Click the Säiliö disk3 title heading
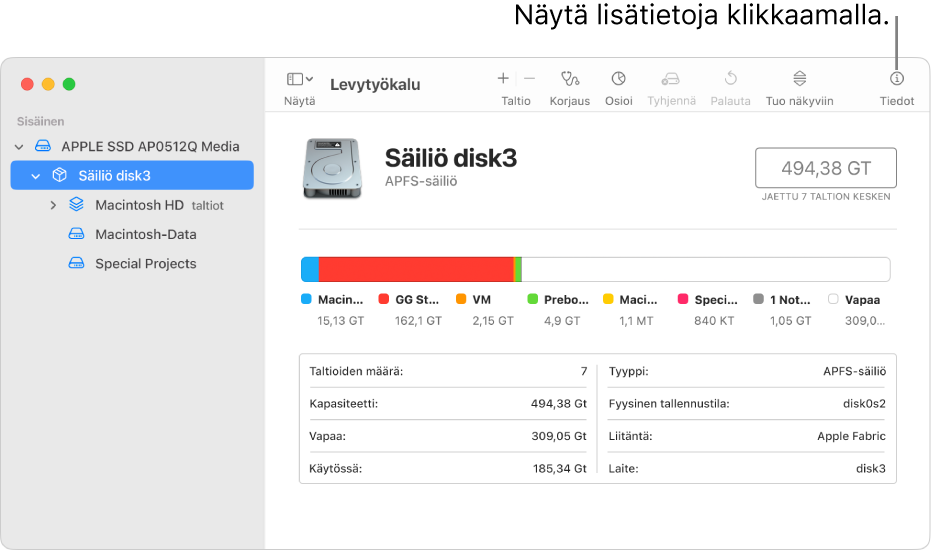 pos(451,158)
